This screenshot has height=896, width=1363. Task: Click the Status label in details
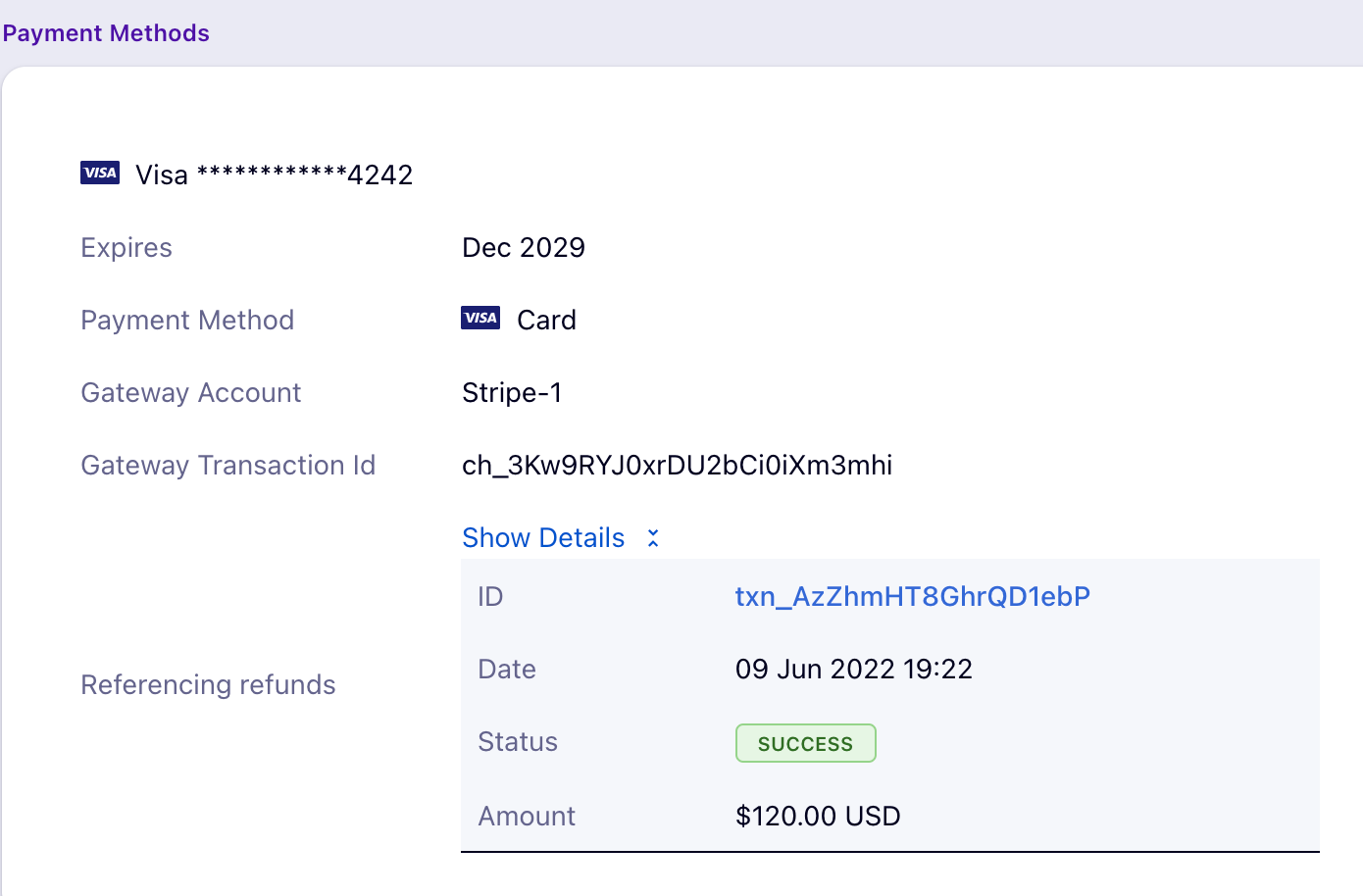click(517, 742)
